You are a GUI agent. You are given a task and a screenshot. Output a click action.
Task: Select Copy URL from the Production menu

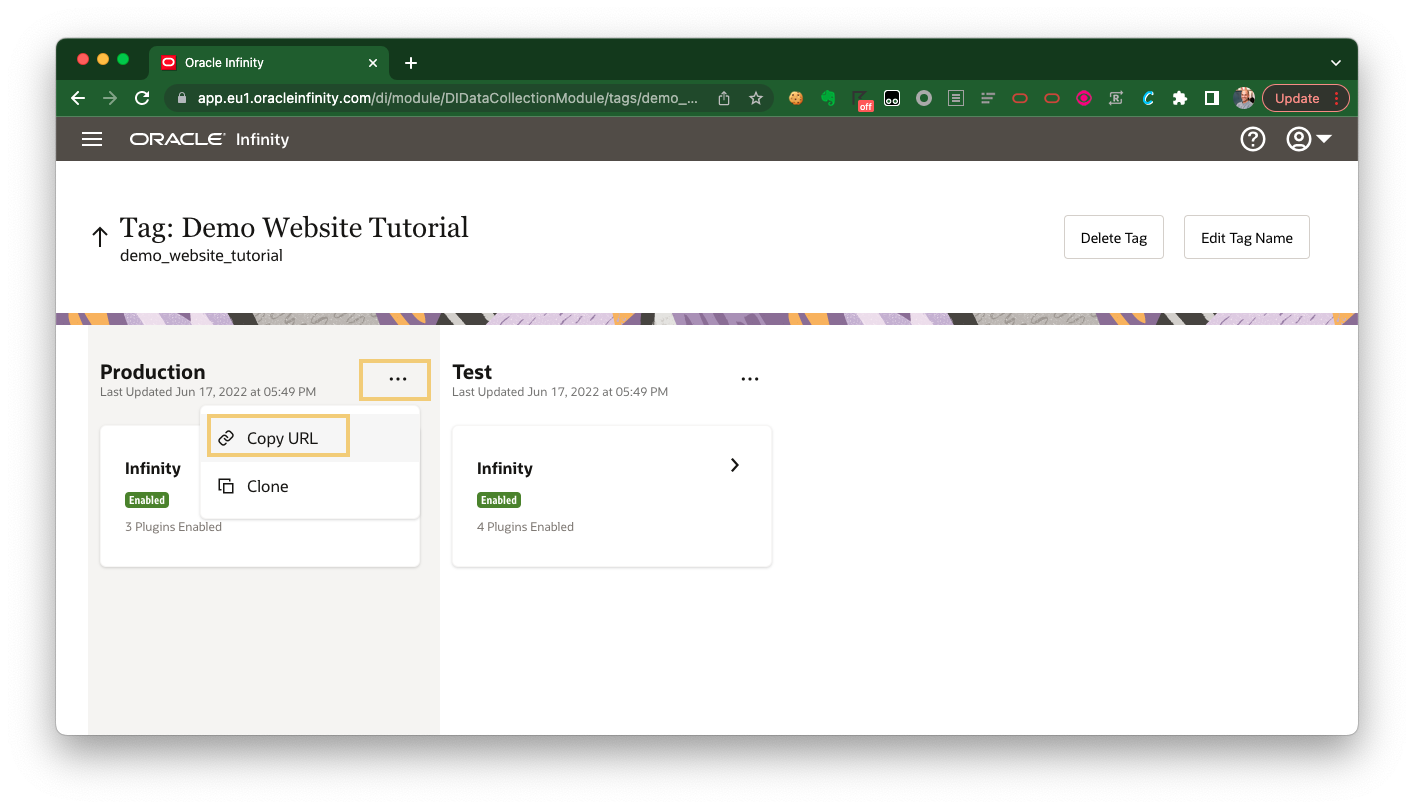point(278,436)
